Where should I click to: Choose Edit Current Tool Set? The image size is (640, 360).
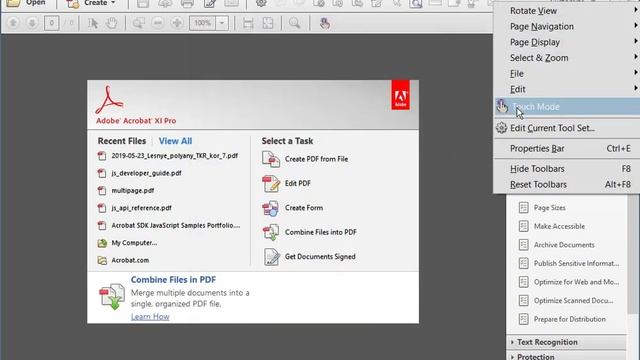pos(567,128)
